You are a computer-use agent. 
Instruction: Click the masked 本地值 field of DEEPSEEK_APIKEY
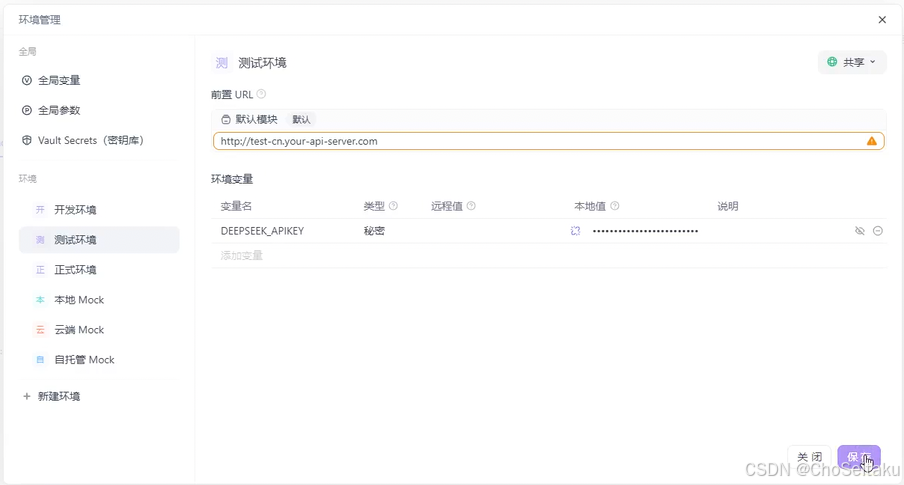click(x=645, y=231)
